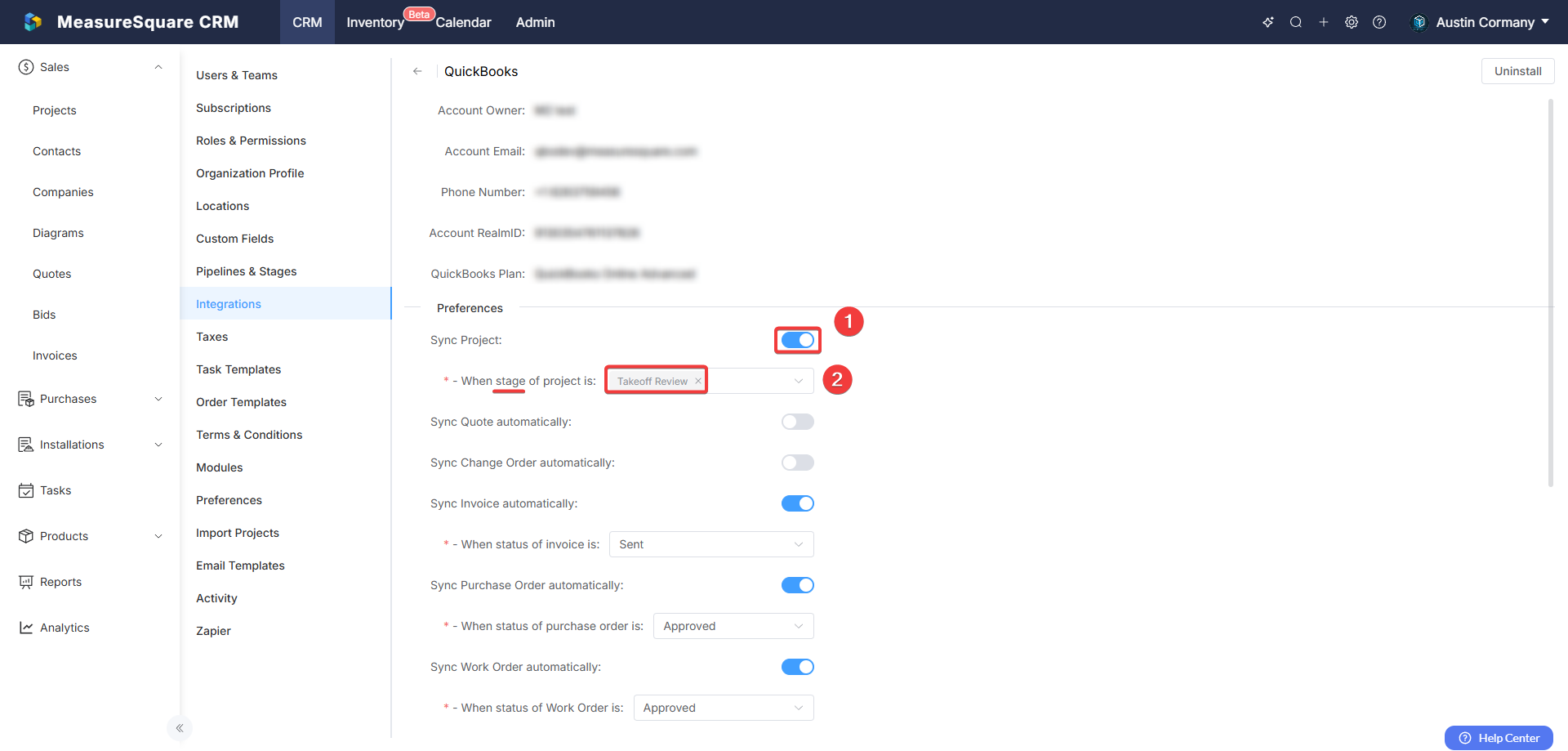Click the Purchases sidebar icon

26,399
